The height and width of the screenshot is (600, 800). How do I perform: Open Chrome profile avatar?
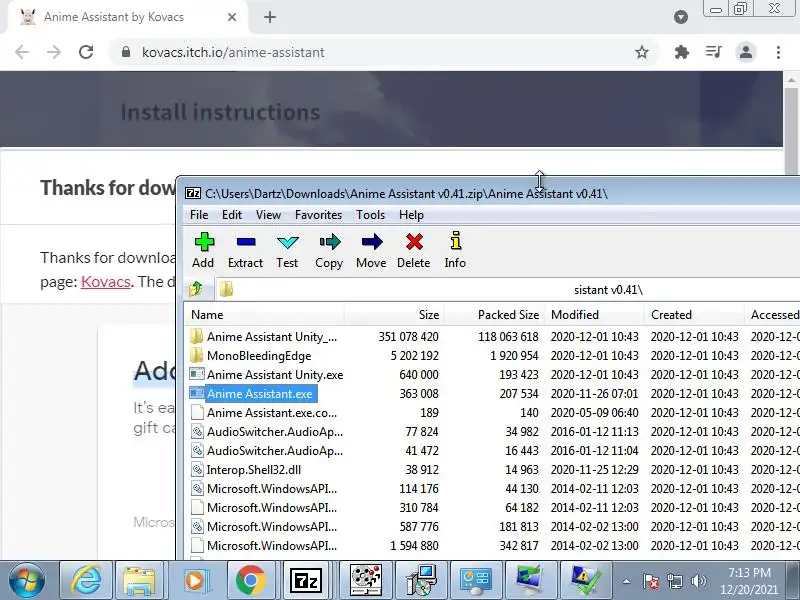click(745, 52)
